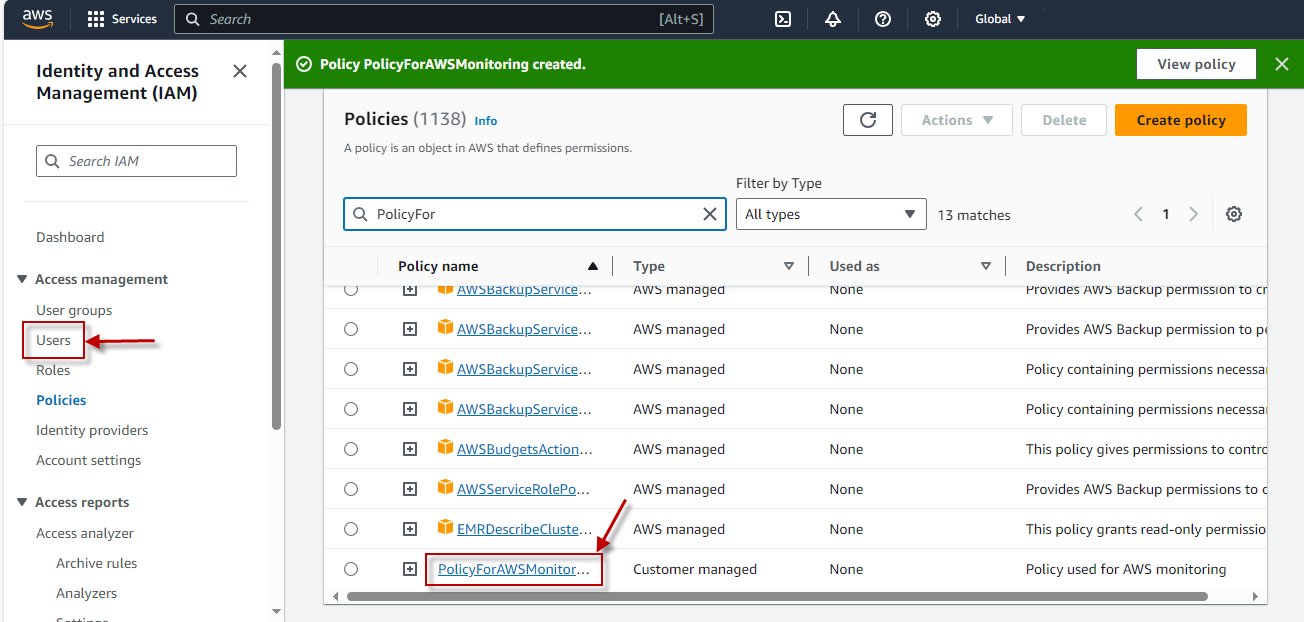Screen dimensions: 1304x622
Task: Click the '13 matches' text
Action: (x=974, y=215)
